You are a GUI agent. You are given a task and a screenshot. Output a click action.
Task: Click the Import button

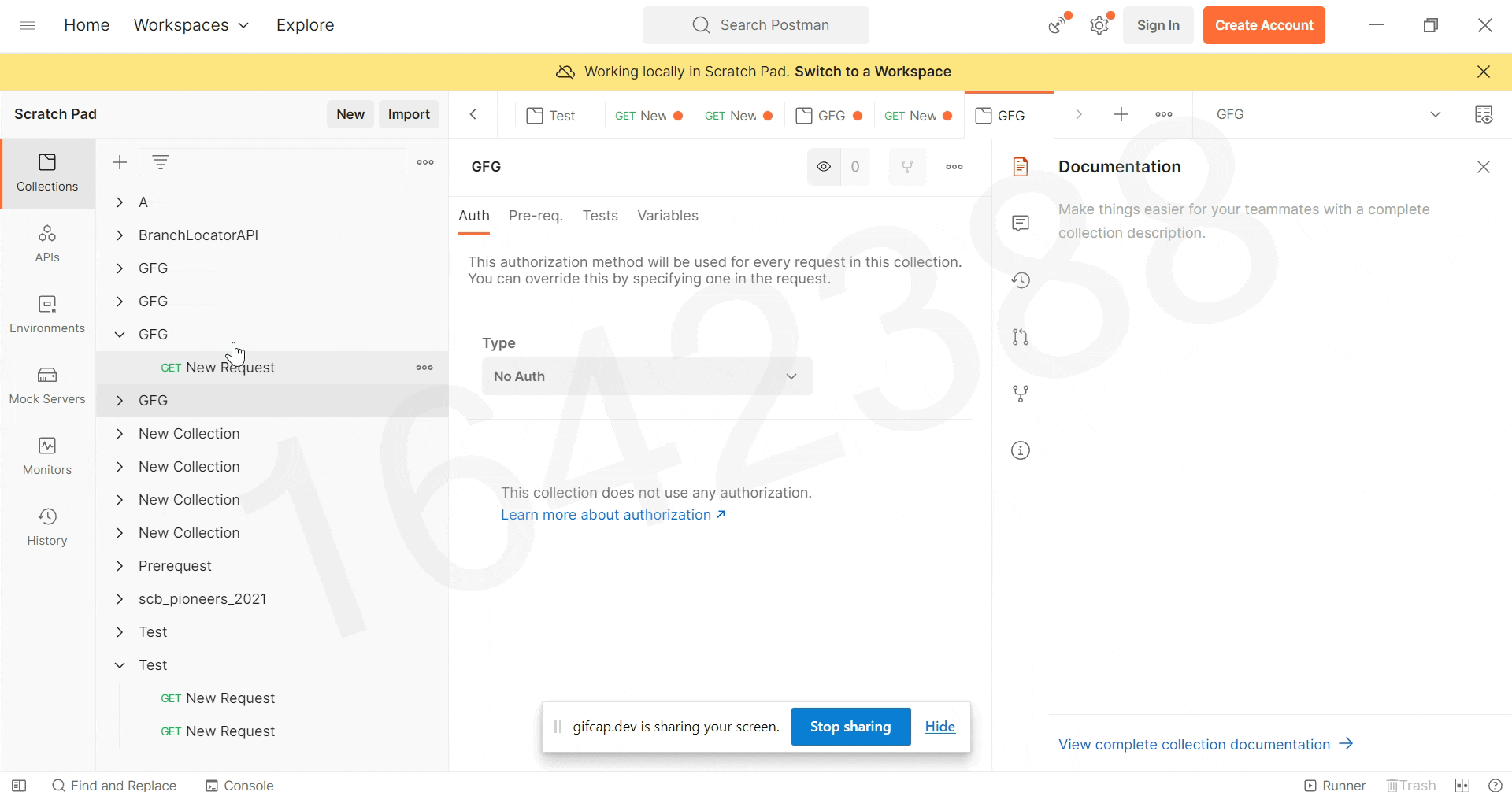[x=409, y=114]
